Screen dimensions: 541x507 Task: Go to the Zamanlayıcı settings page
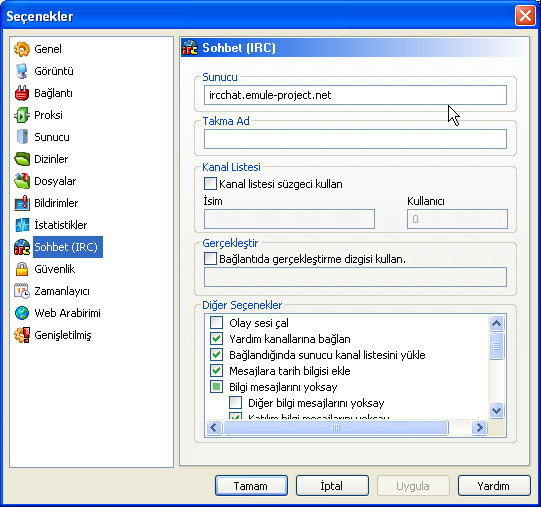[62, 291]
